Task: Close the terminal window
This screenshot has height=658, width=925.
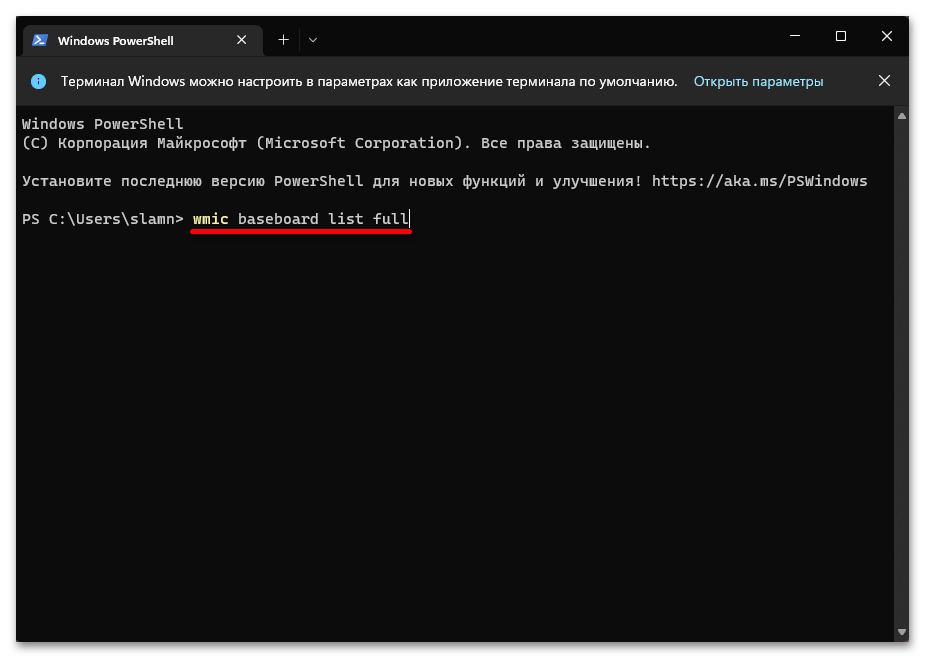Action: coord(886,36)
